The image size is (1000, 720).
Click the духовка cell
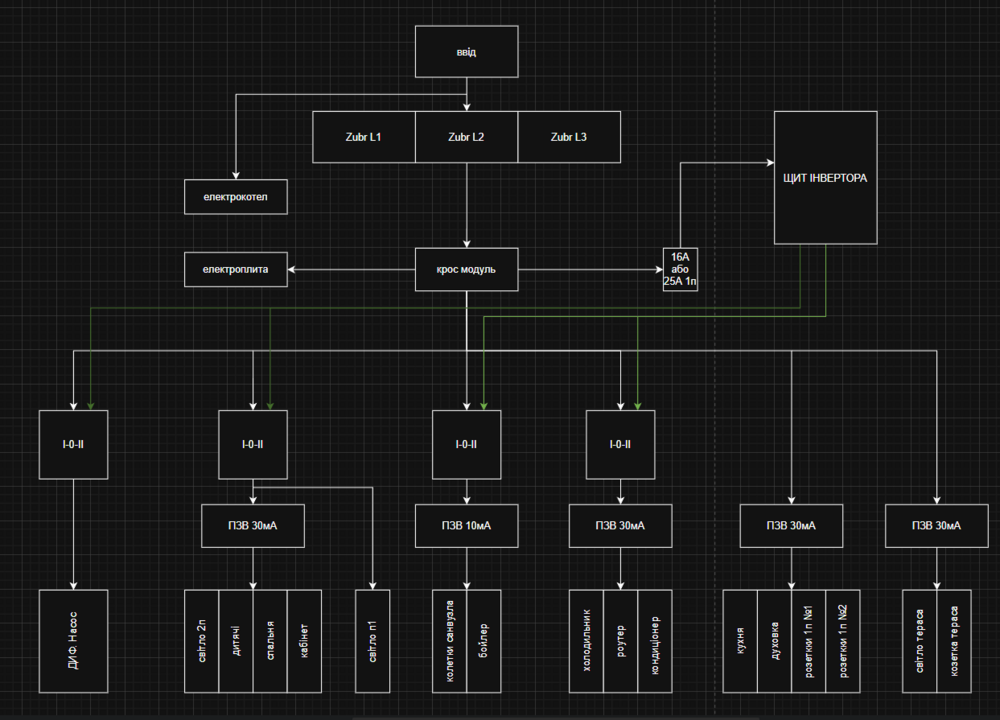(774, 641)
